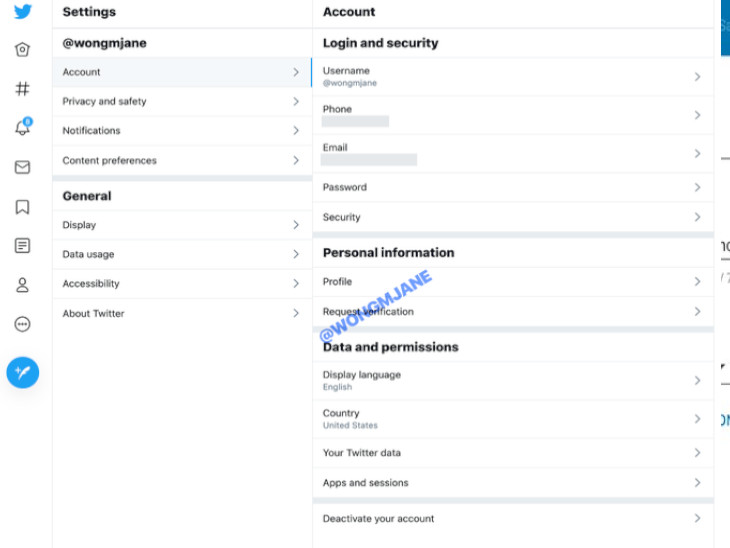Expand Display chevron arrow
The height and width of the screenshot is (548, 730).
pos(296,225)
